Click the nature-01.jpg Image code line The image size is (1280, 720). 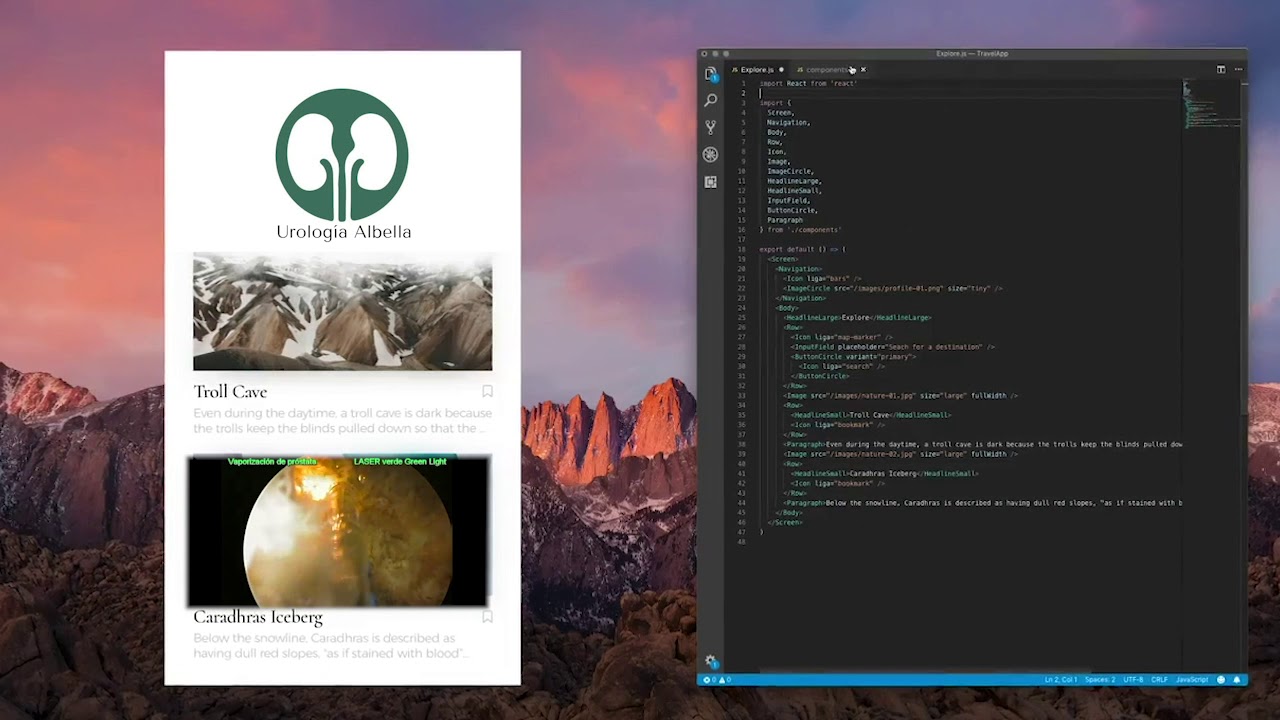900,396
